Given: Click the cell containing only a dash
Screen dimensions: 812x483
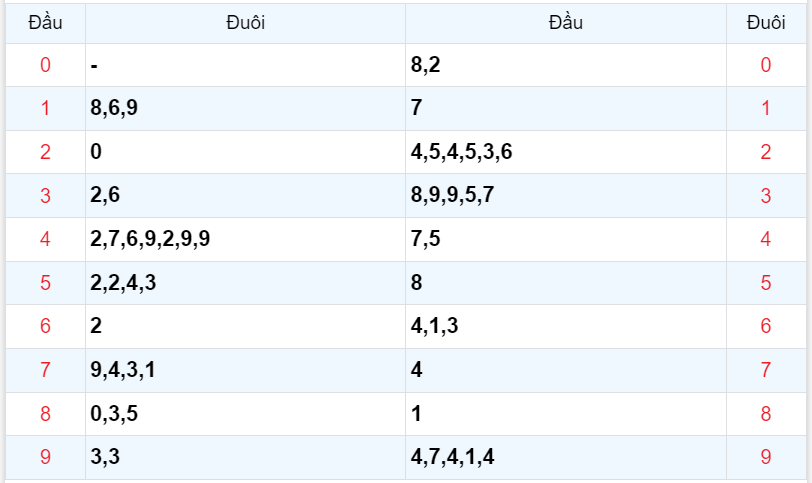Looking at the screenshot, I should tap(245, 66).
